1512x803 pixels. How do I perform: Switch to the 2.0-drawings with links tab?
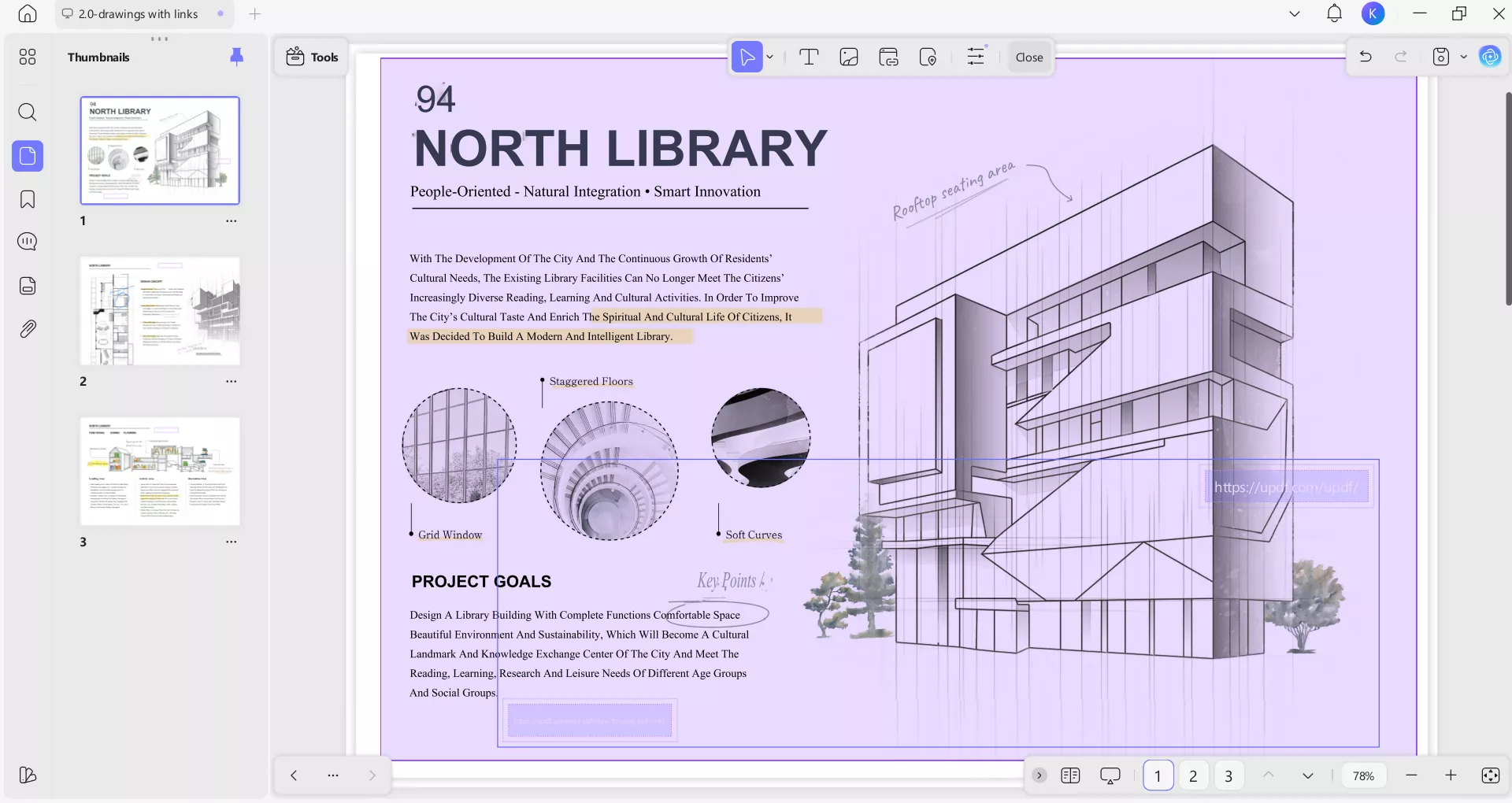pyautogui.click(x=138, y=14)
